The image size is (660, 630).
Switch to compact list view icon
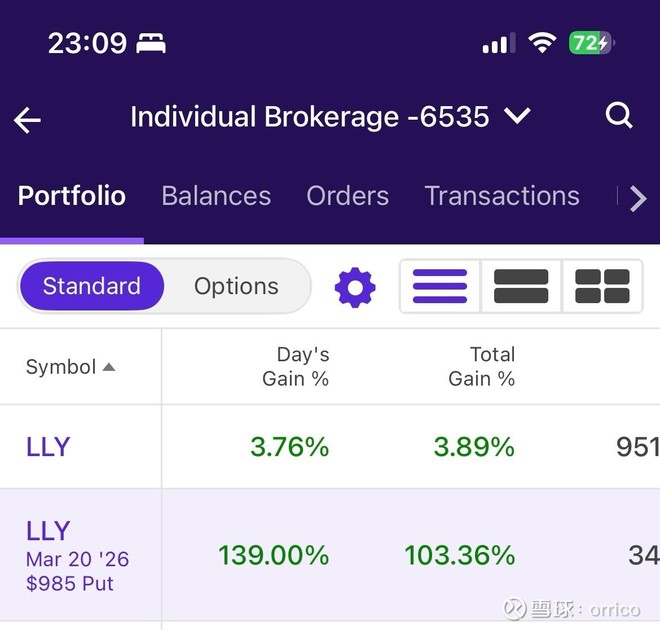(440, 287)
